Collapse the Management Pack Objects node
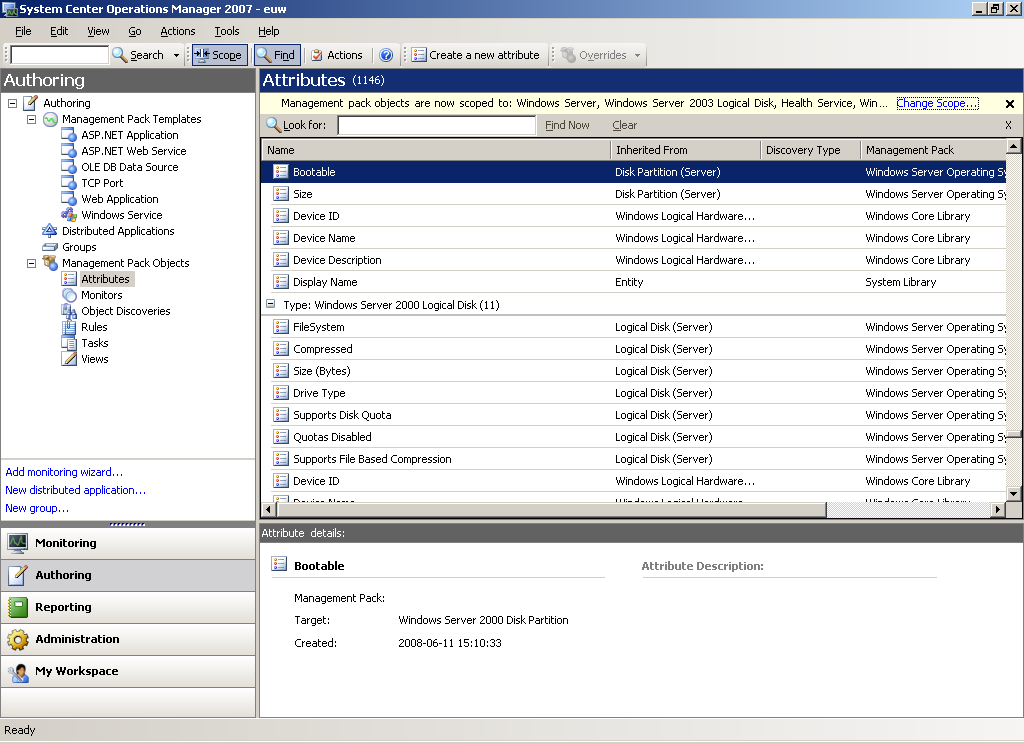Screen dimensions: 1024x744 point(31,263)
